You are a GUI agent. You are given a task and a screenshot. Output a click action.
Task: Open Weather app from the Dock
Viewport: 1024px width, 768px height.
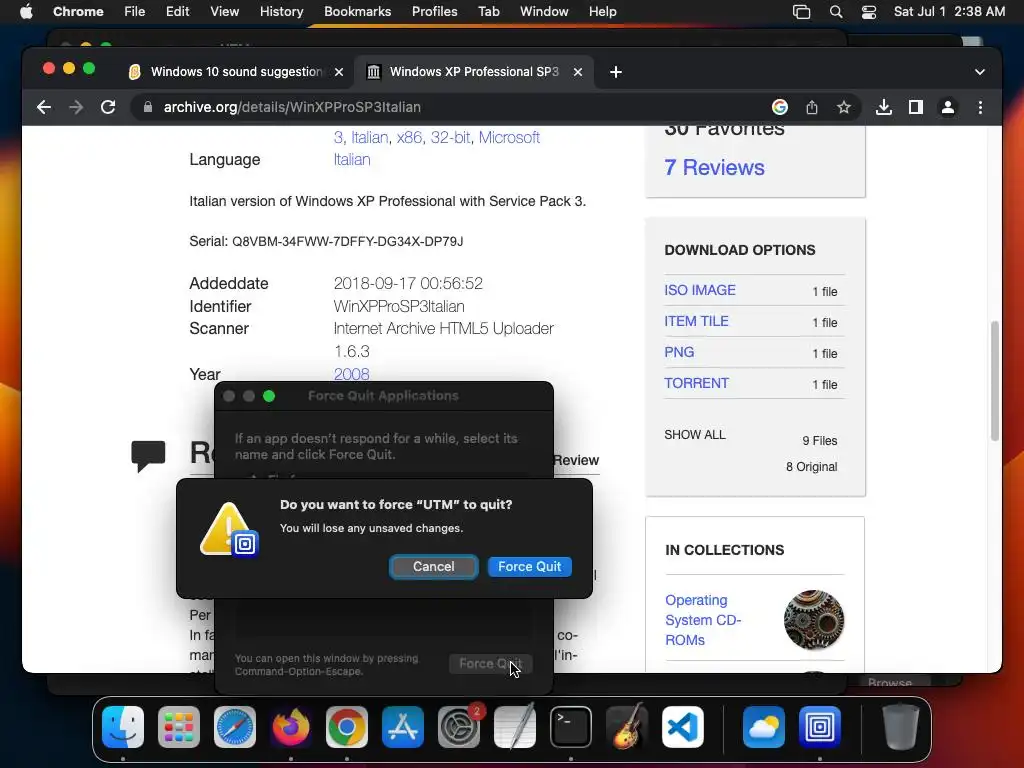point(763,727)
